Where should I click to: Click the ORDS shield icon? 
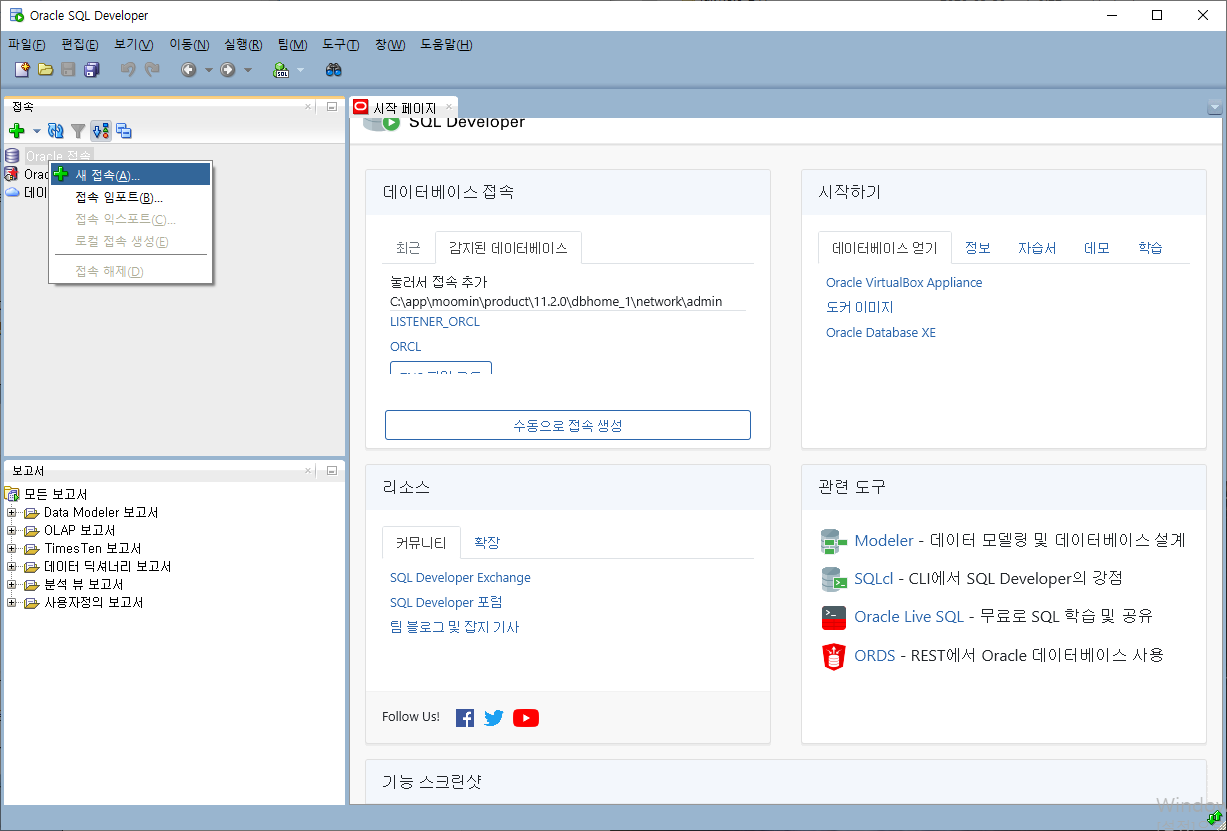833,656
